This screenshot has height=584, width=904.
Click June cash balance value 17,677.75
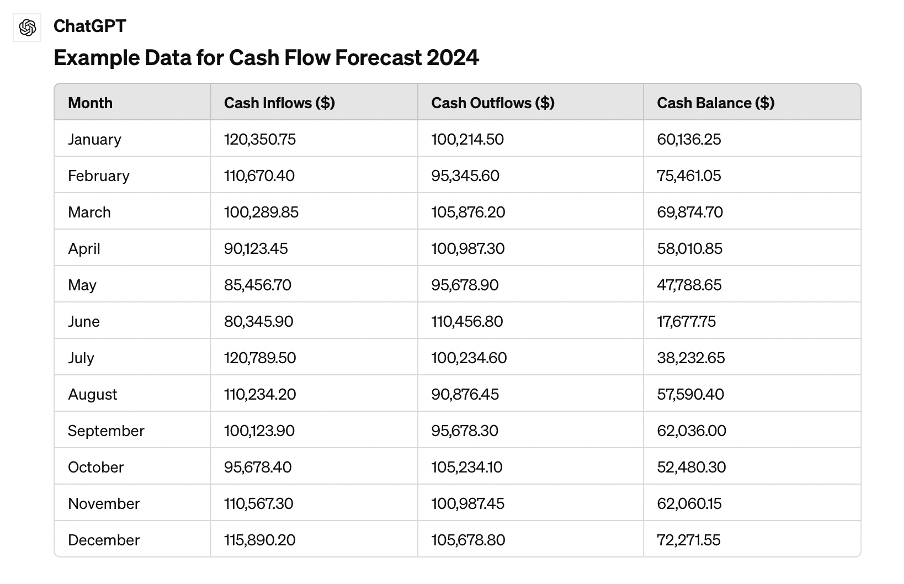[687, 322]
